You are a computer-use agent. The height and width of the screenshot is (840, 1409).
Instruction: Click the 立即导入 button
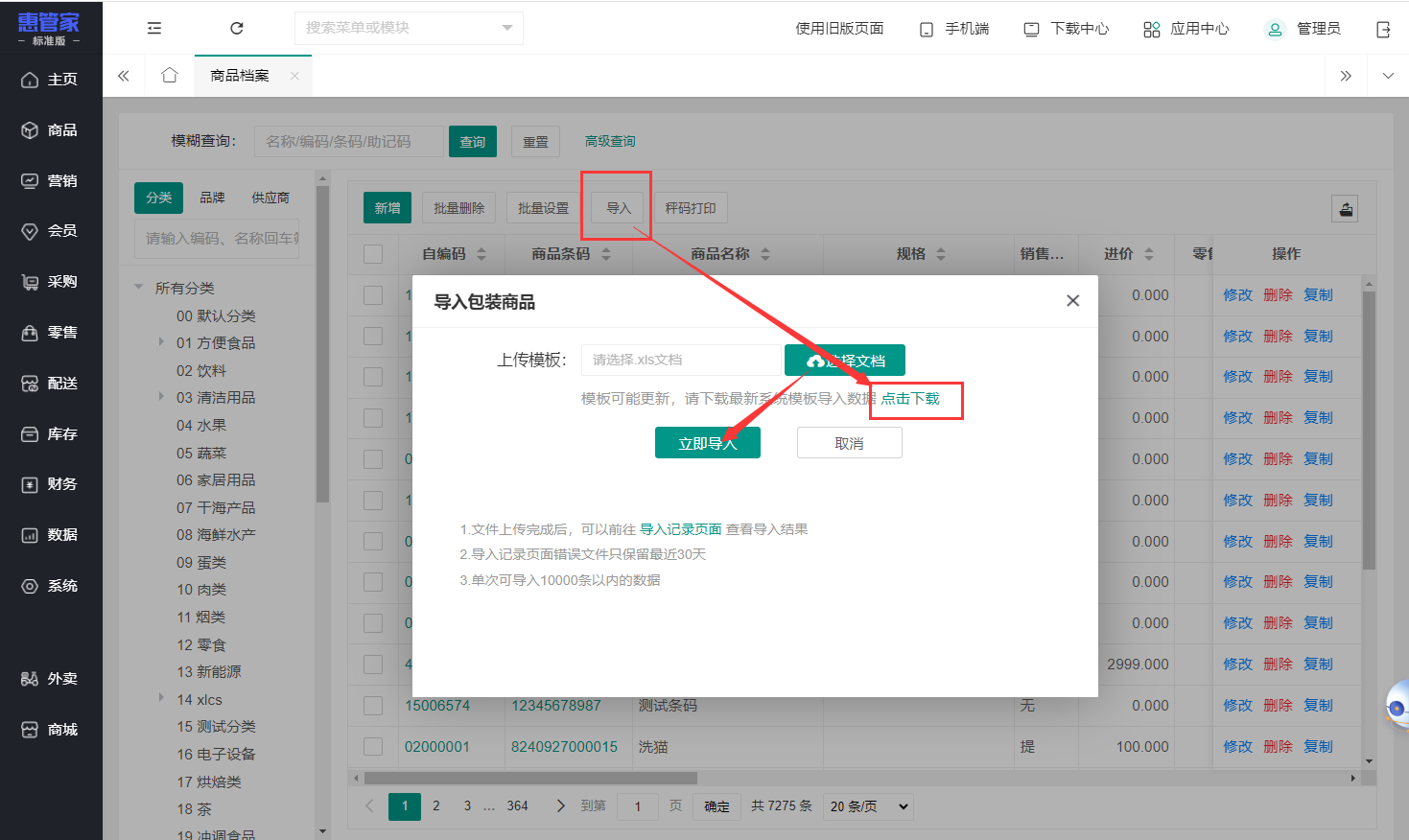point(708,443)
